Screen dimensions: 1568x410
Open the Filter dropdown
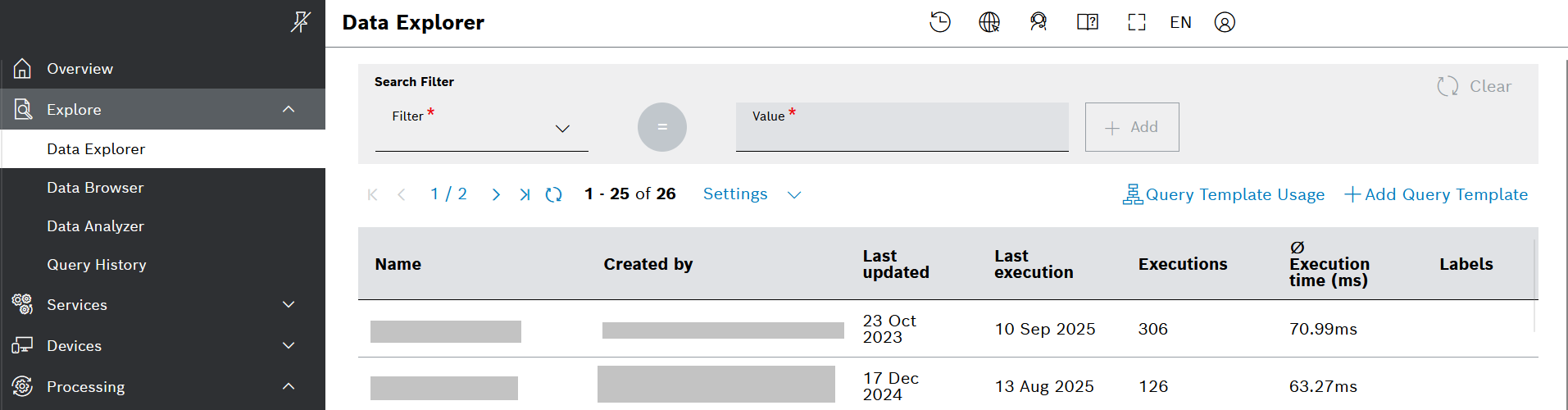tap(481, 129)
